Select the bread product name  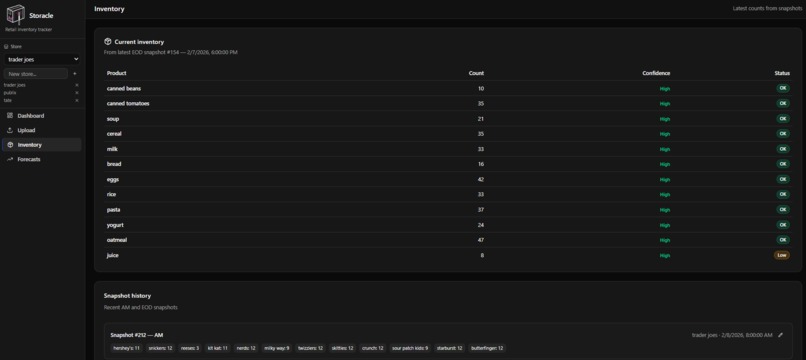tap(114, 164)
